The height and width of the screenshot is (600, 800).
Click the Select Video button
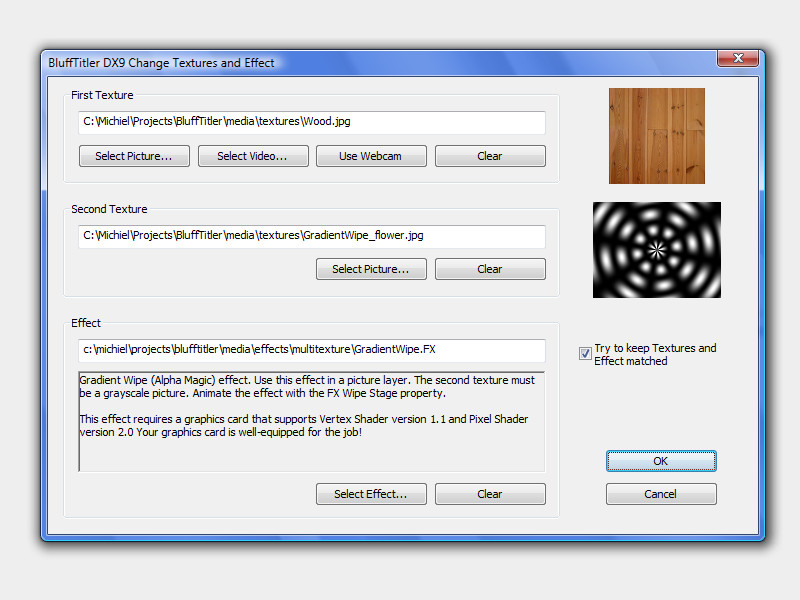coord(253,156)
